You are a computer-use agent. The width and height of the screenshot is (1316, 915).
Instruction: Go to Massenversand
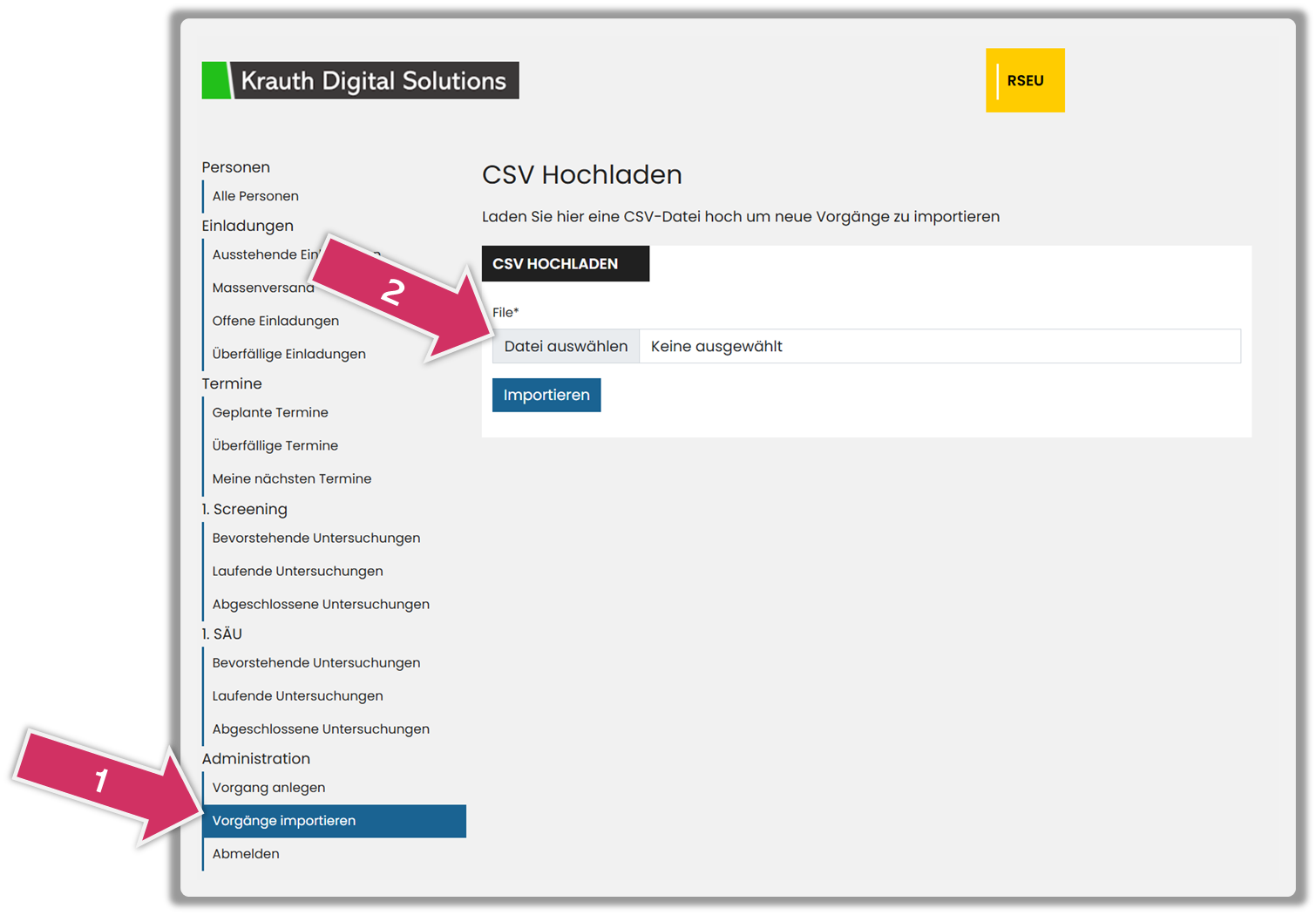click(x=261, y=288)
